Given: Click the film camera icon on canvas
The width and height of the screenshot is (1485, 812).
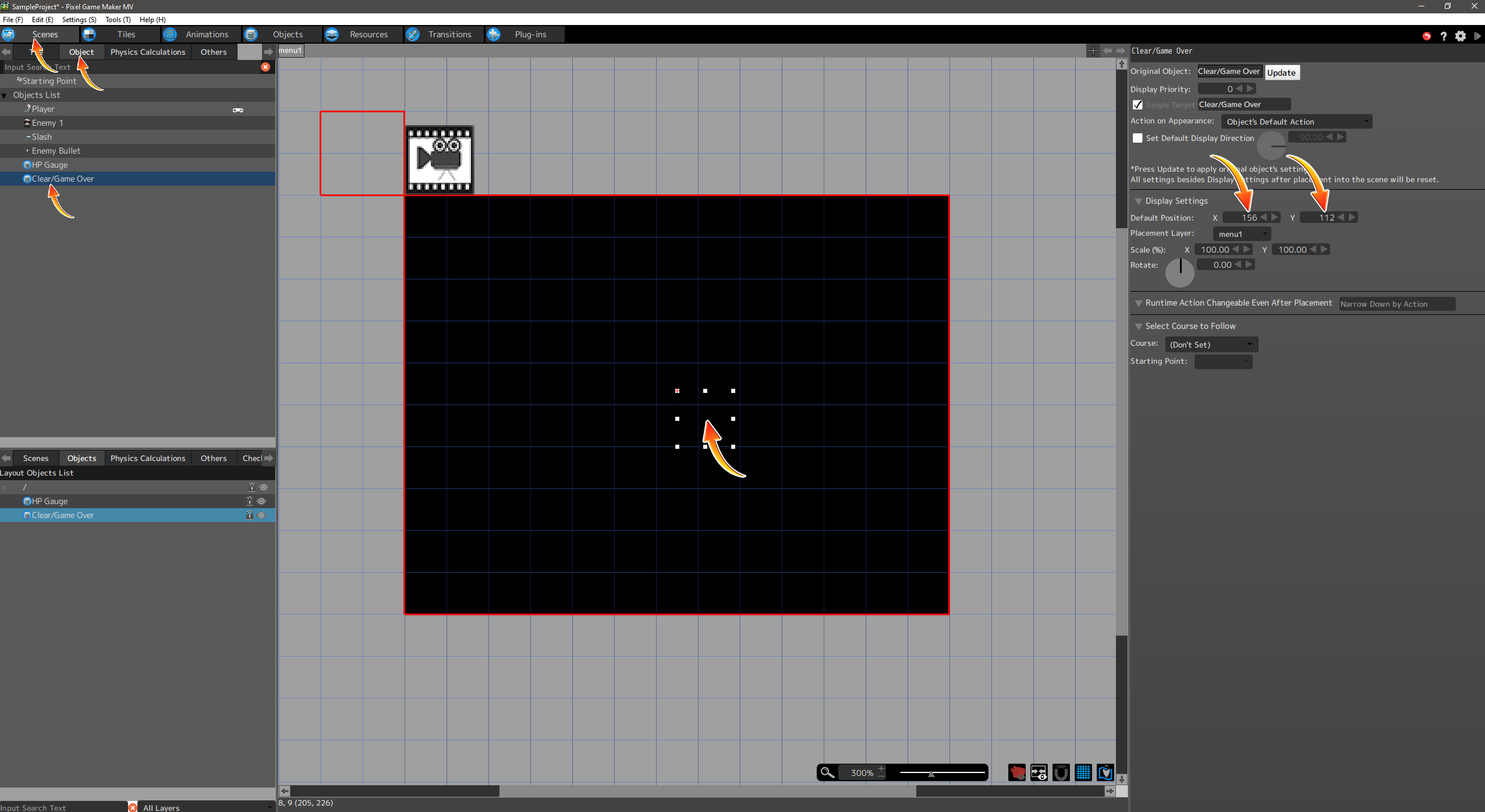Looking at the screenshot, I should (440, 159).
